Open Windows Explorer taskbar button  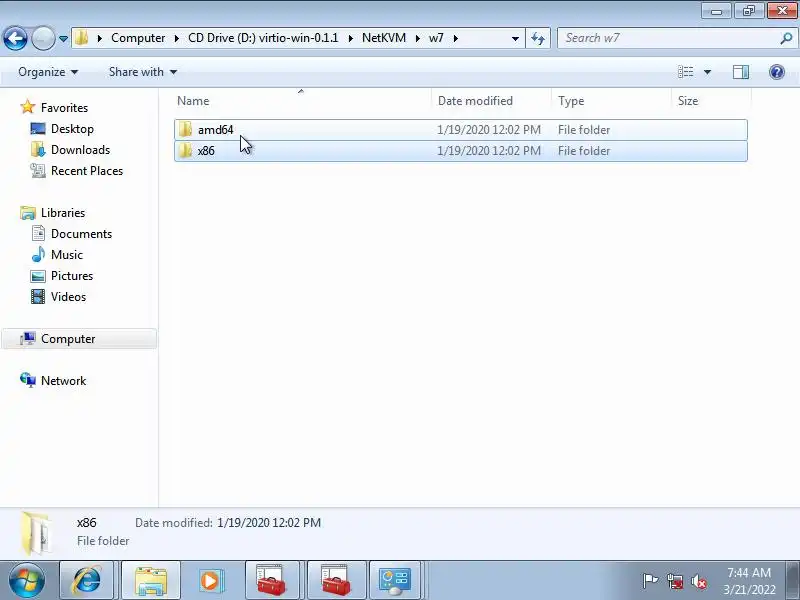[151, 580]
